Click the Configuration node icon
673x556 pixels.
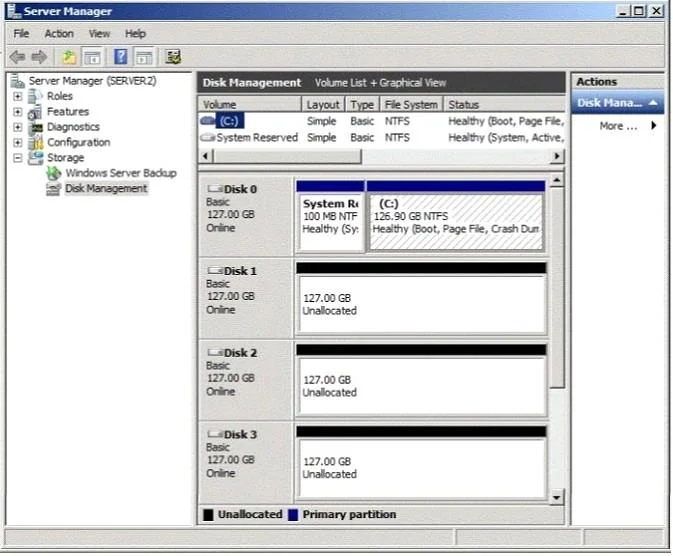tap(36, 143)
